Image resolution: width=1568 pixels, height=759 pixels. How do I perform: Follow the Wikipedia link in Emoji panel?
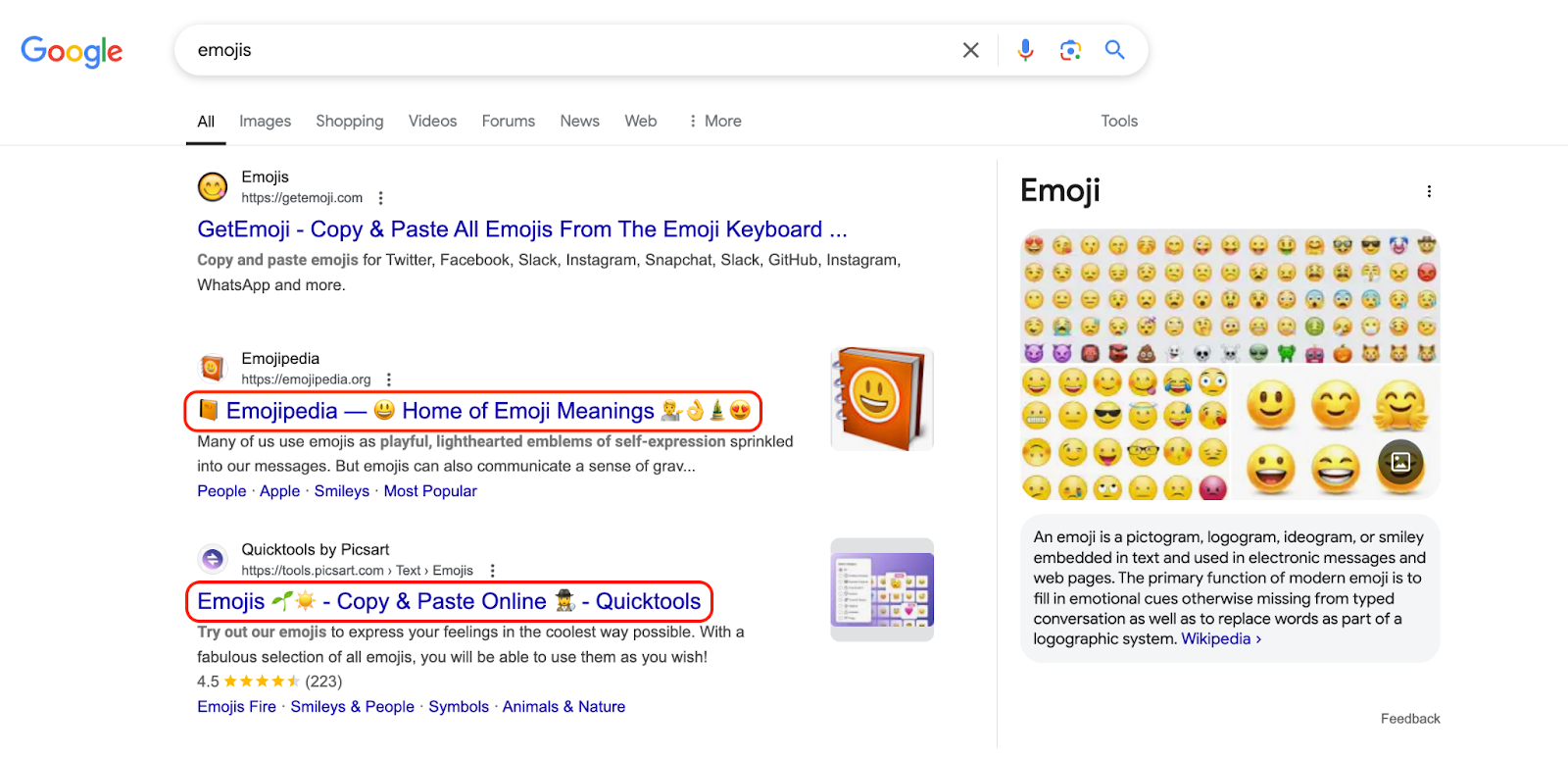[x=1221, y=639]
